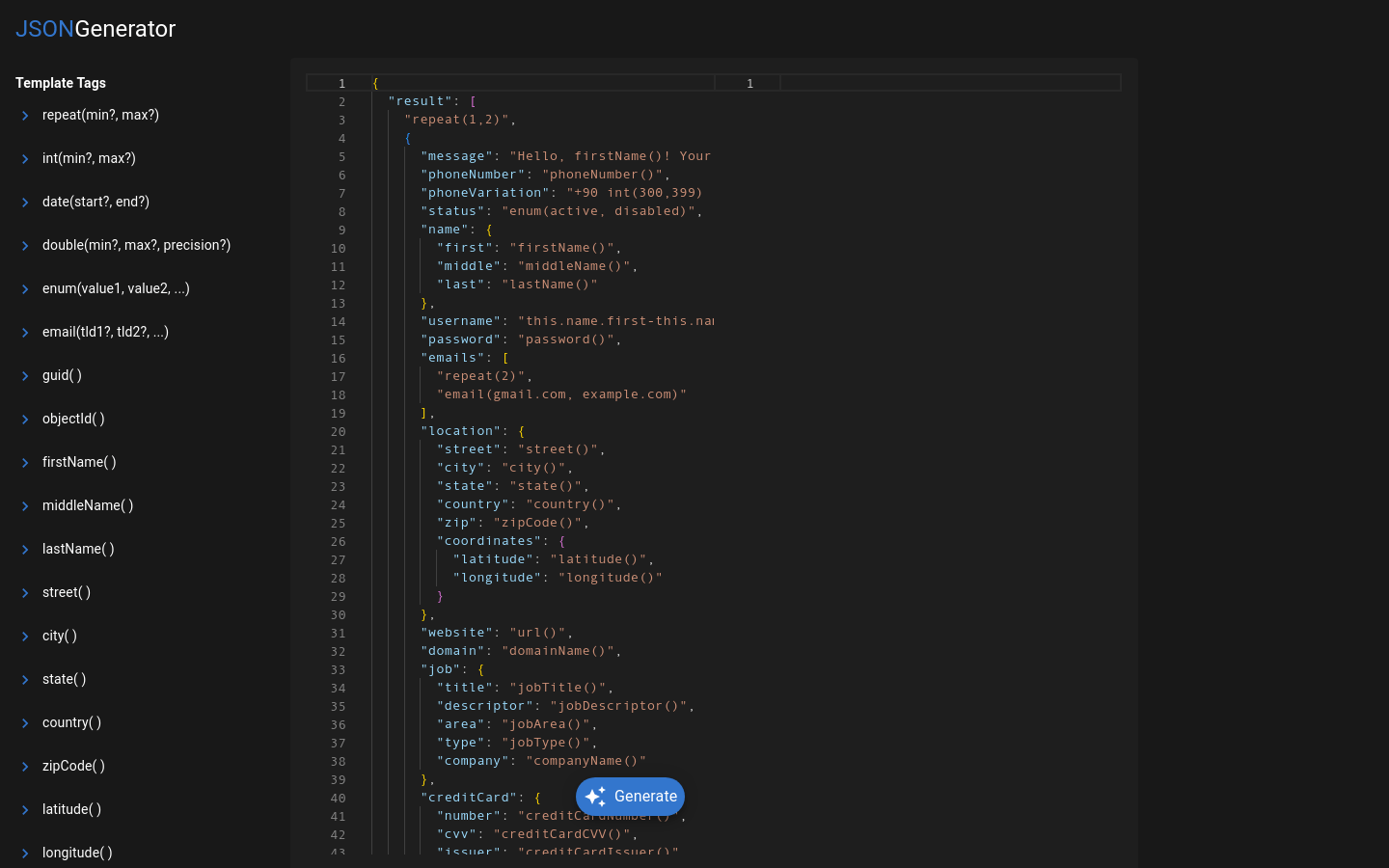Select the lastName() tag label

tap(78, 549)
